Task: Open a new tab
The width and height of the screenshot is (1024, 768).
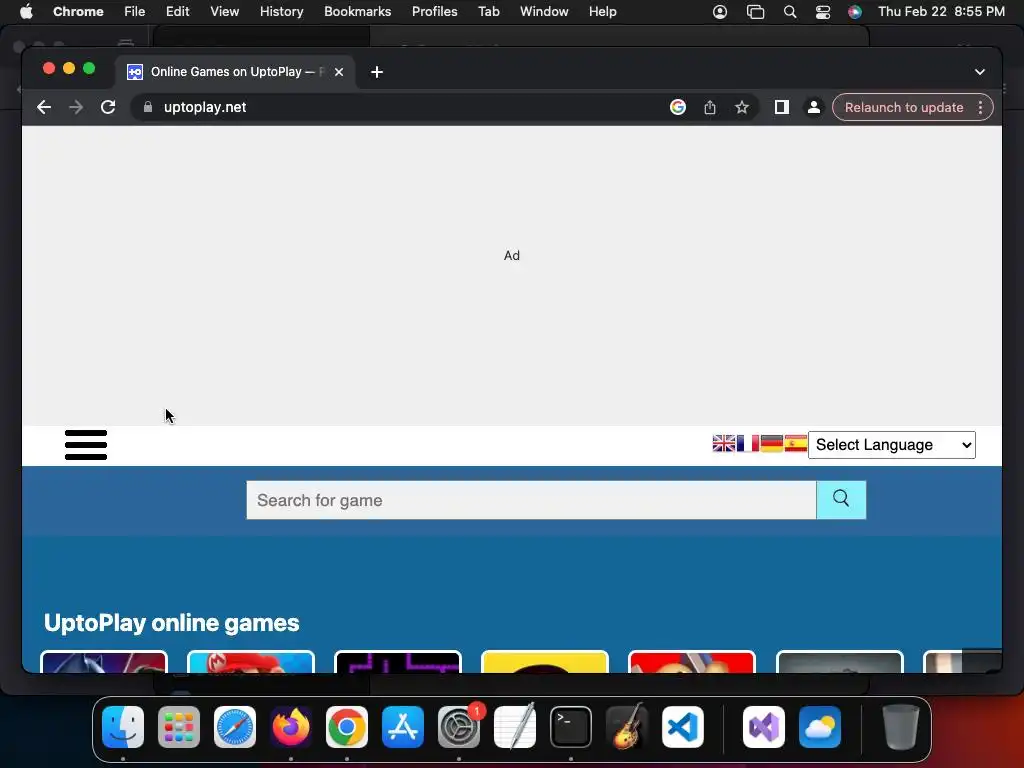Action: click(377, 72)
